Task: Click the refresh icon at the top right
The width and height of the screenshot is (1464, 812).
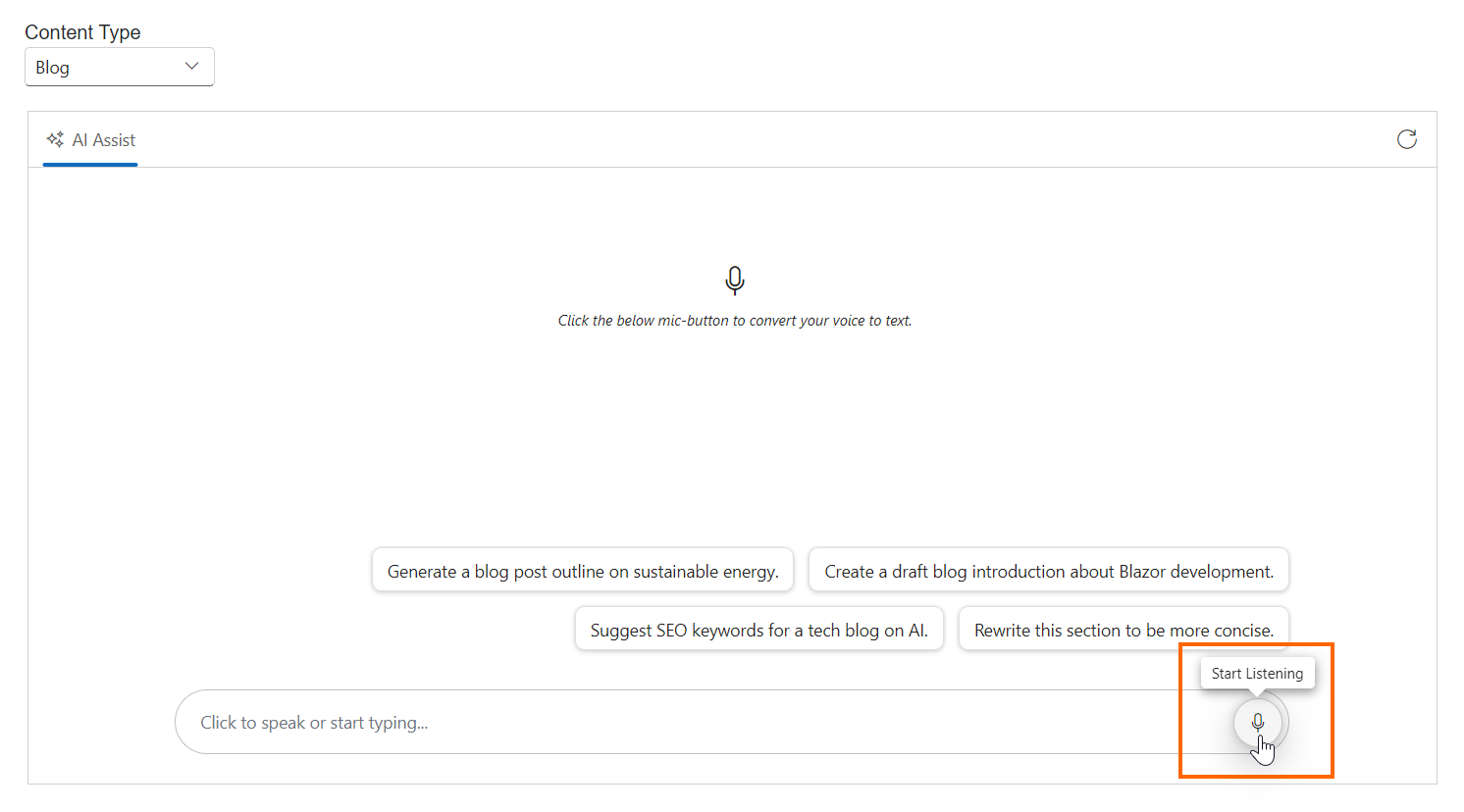Action: 1406,139
